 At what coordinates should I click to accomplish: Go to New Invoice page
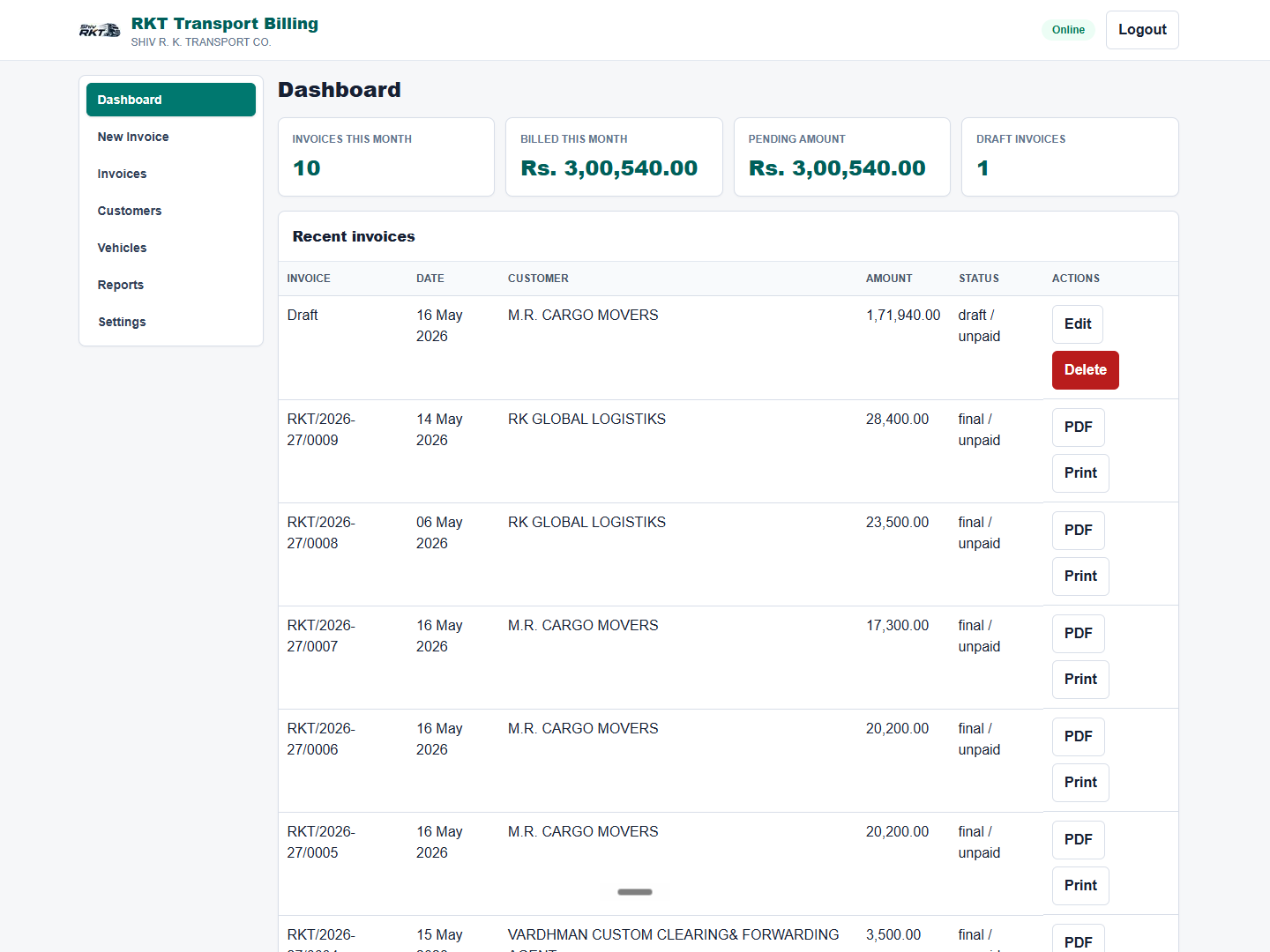coord(171,137)
